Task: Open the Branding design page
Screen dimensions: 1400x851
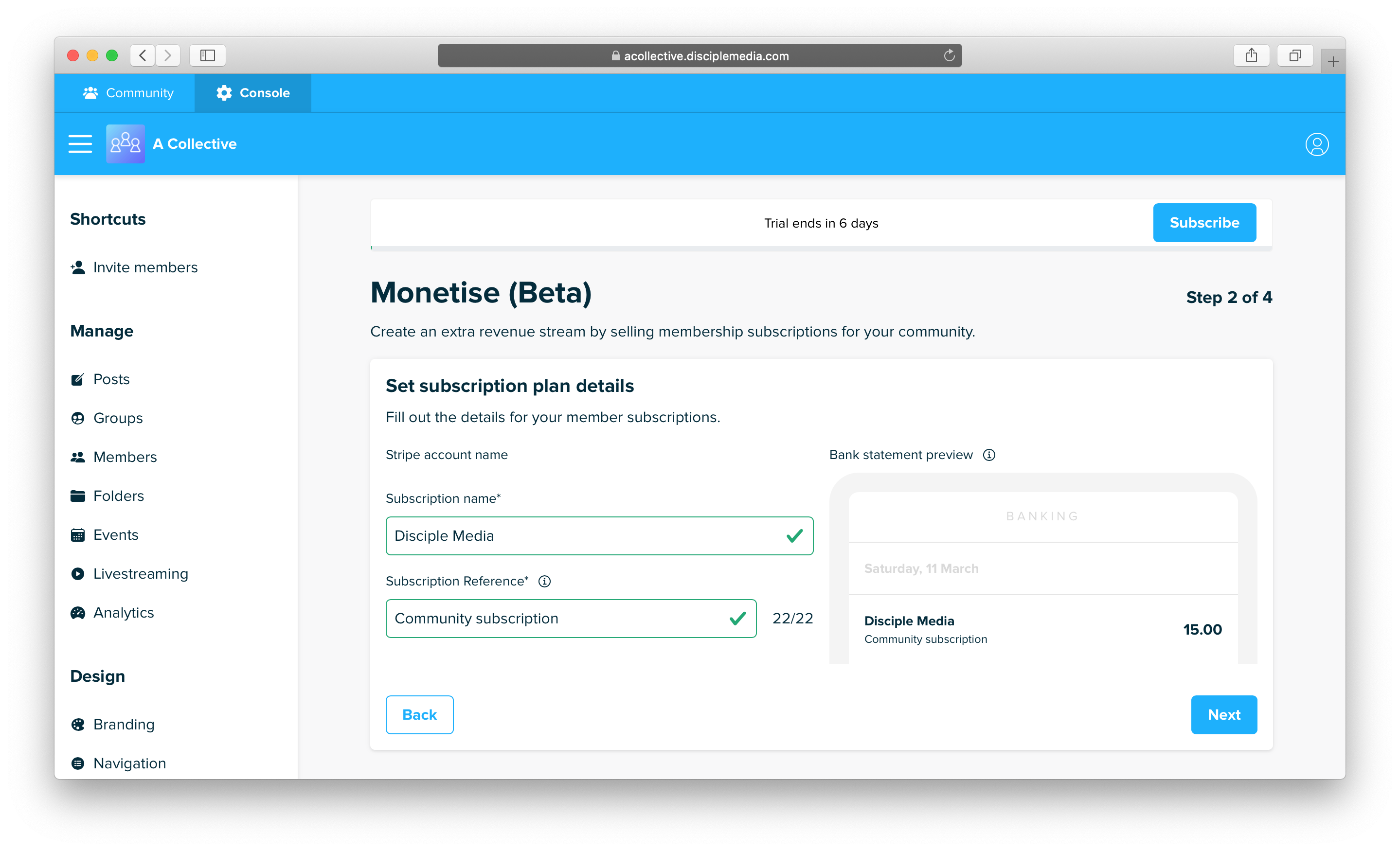Action: [112, 724]
